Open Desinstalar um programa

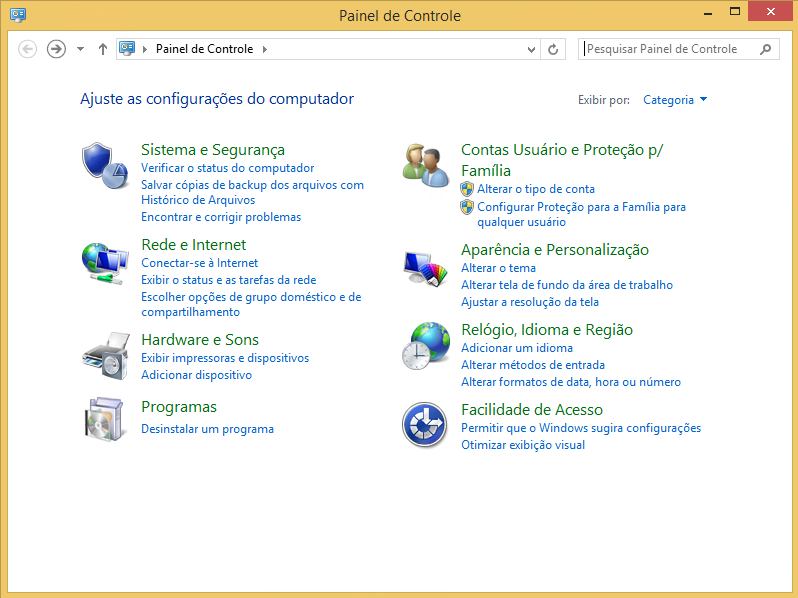coord(207,429)
